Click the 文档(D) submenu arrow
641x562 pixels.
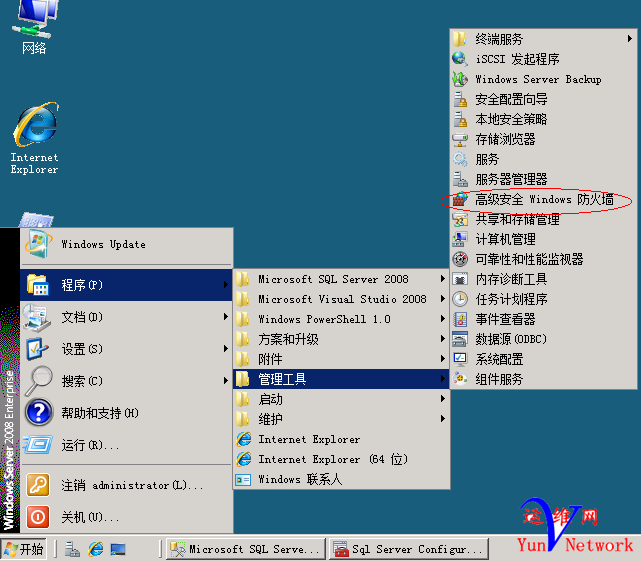226,317
